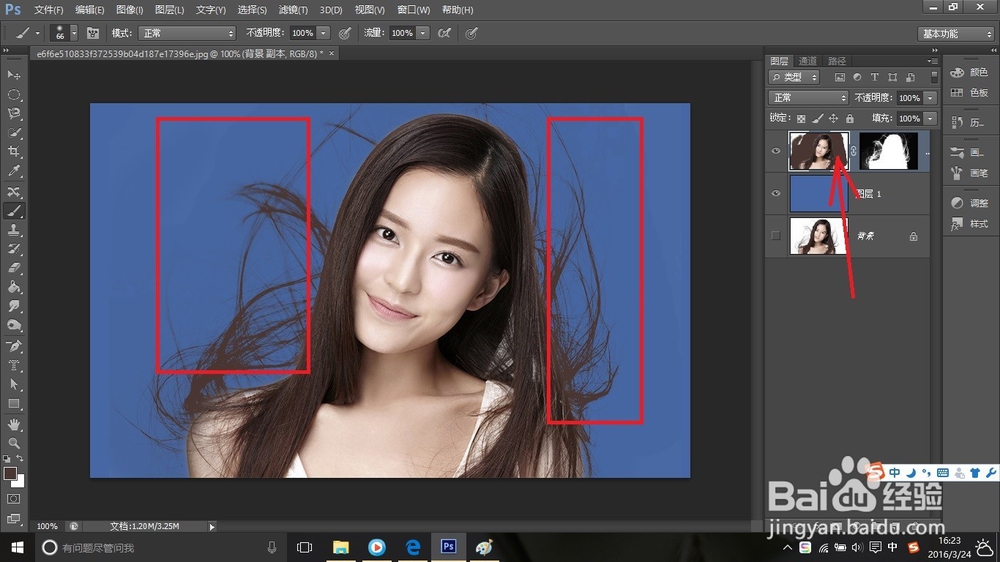
Task: Lock transparent pixels of layer
Action: pyautogui.click(x=801, y=119)
